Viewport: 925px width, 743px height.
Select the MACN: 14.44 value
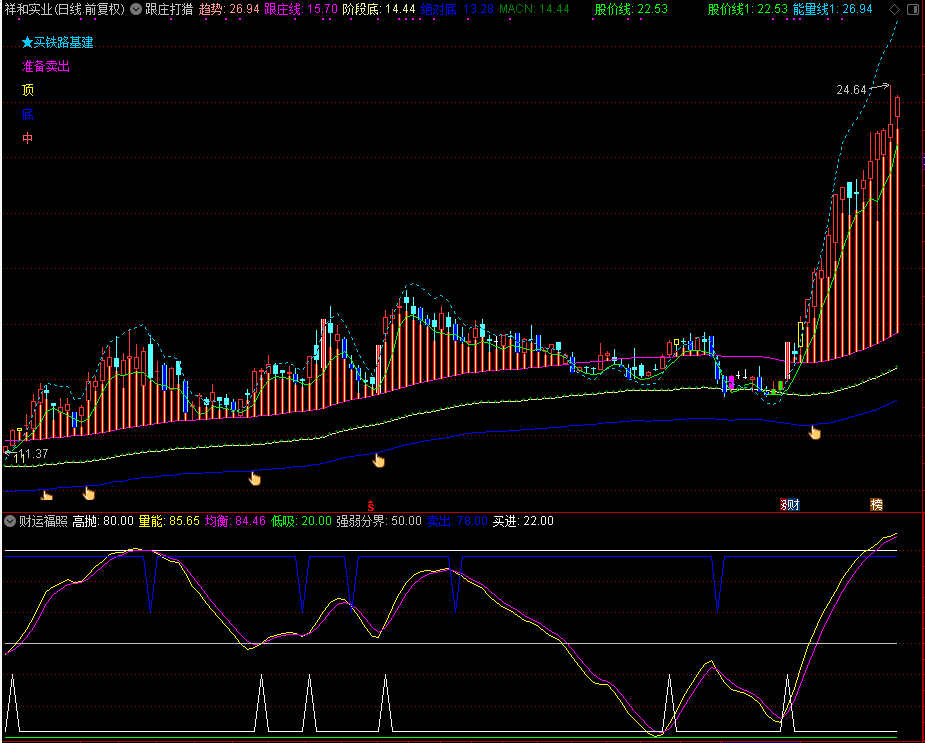[534, 9]
